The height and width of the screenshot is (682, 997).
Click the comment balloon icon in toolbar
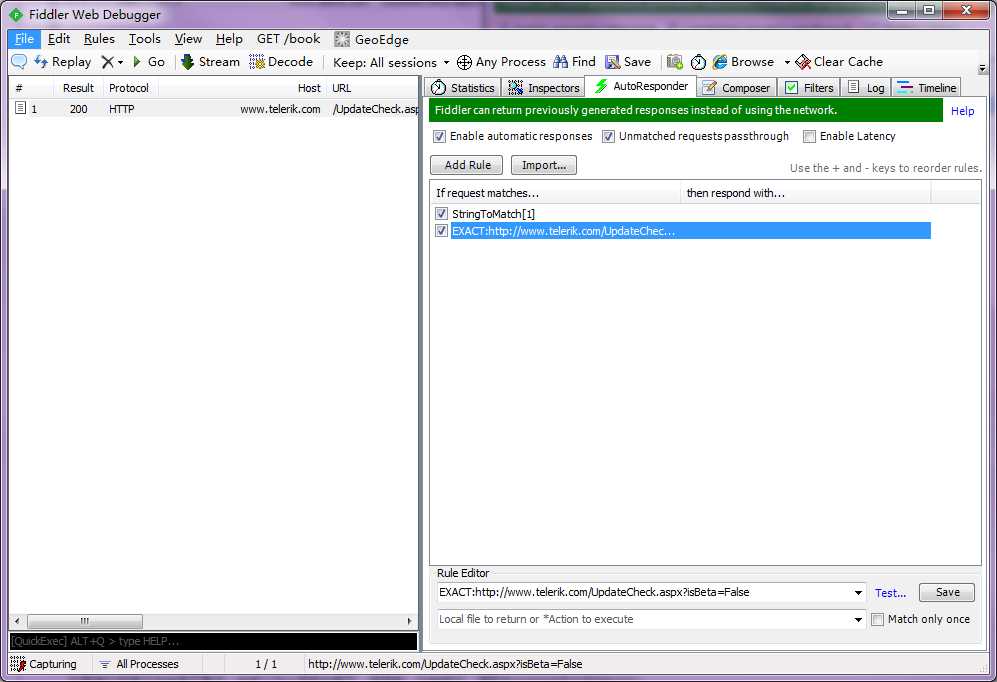click(x=19, y=62)
